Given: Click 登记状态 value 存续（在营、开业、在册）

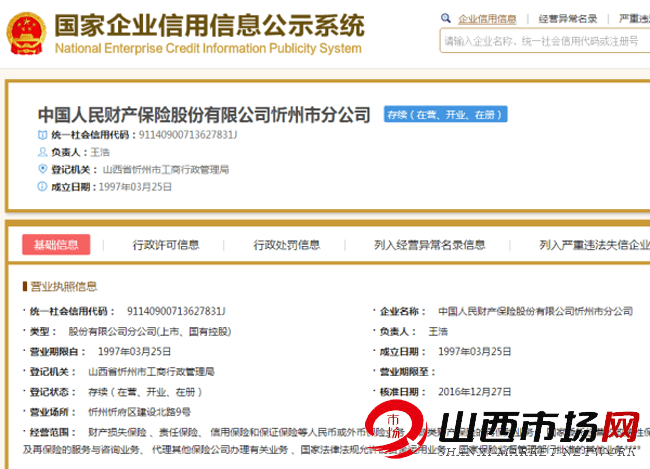Looking at the screenshot, I should [x=145, y=392].
